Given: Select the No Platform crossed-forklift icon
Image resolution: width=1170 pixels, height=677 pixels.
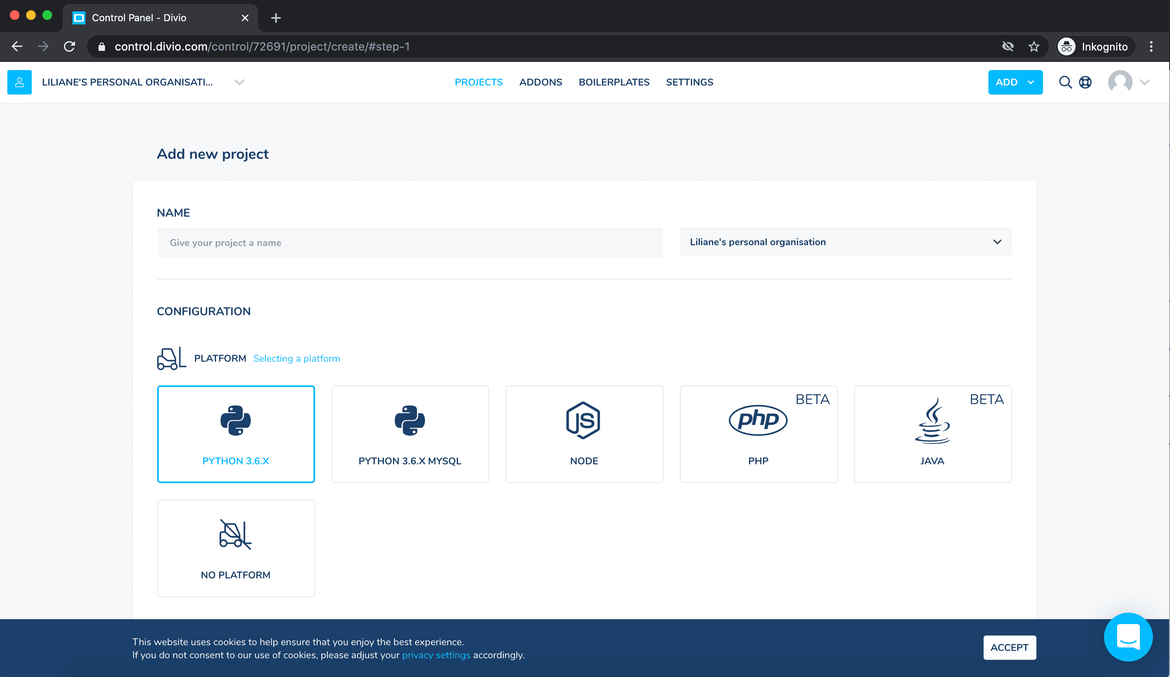Looking at the screenshot, I should click(236, 535).
